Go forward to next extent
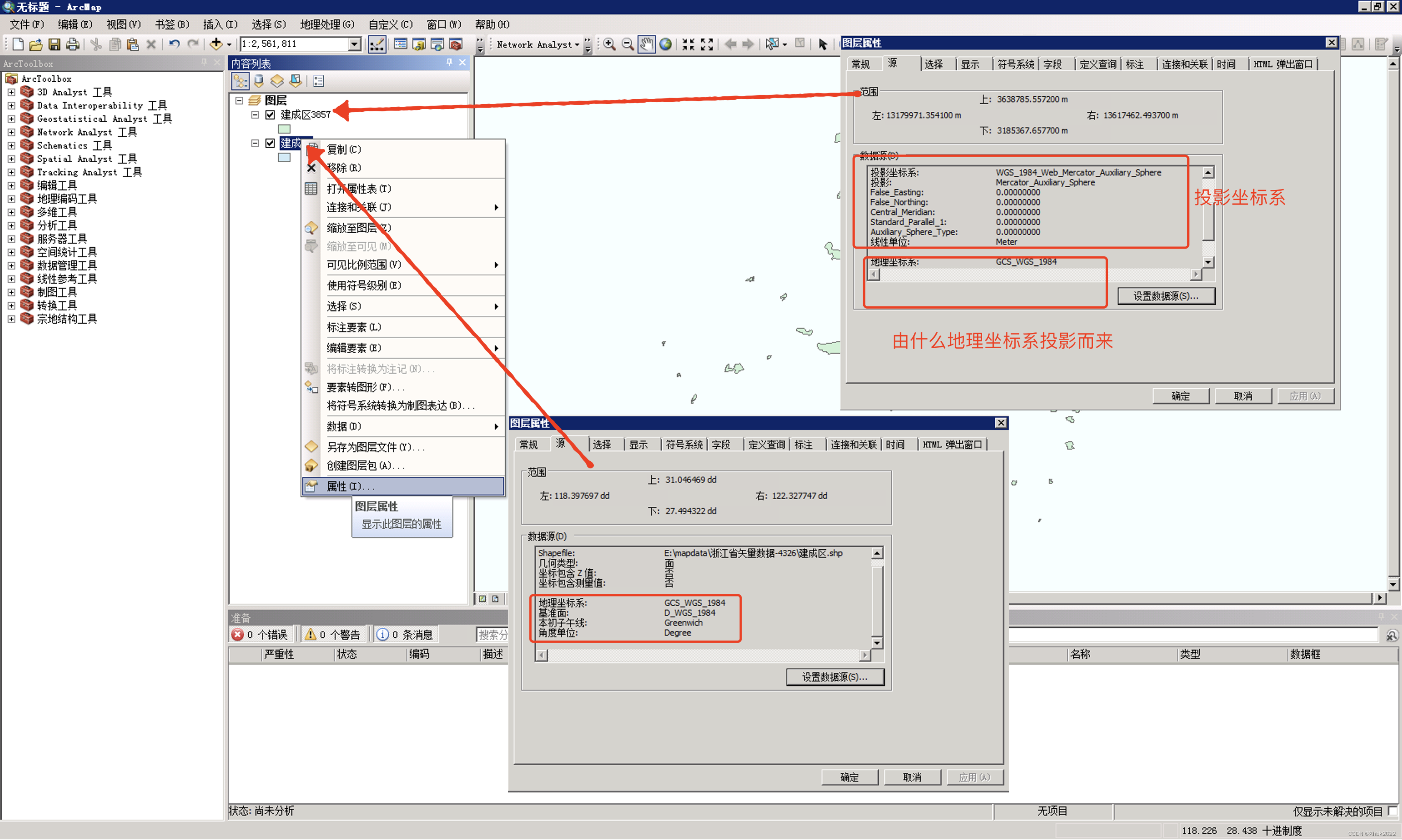The height and width of the screenshot is (840, 1402). pyautogui.click(x=748, y=44)
